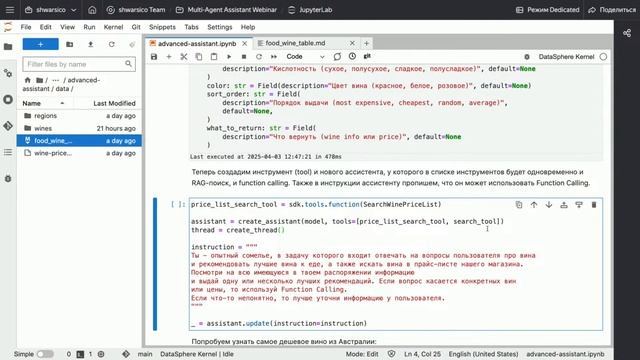The width and height of the screenshot is (640, 360).
Task: Open Multi-Agent Assistant Webinar project
Action: 226,10
